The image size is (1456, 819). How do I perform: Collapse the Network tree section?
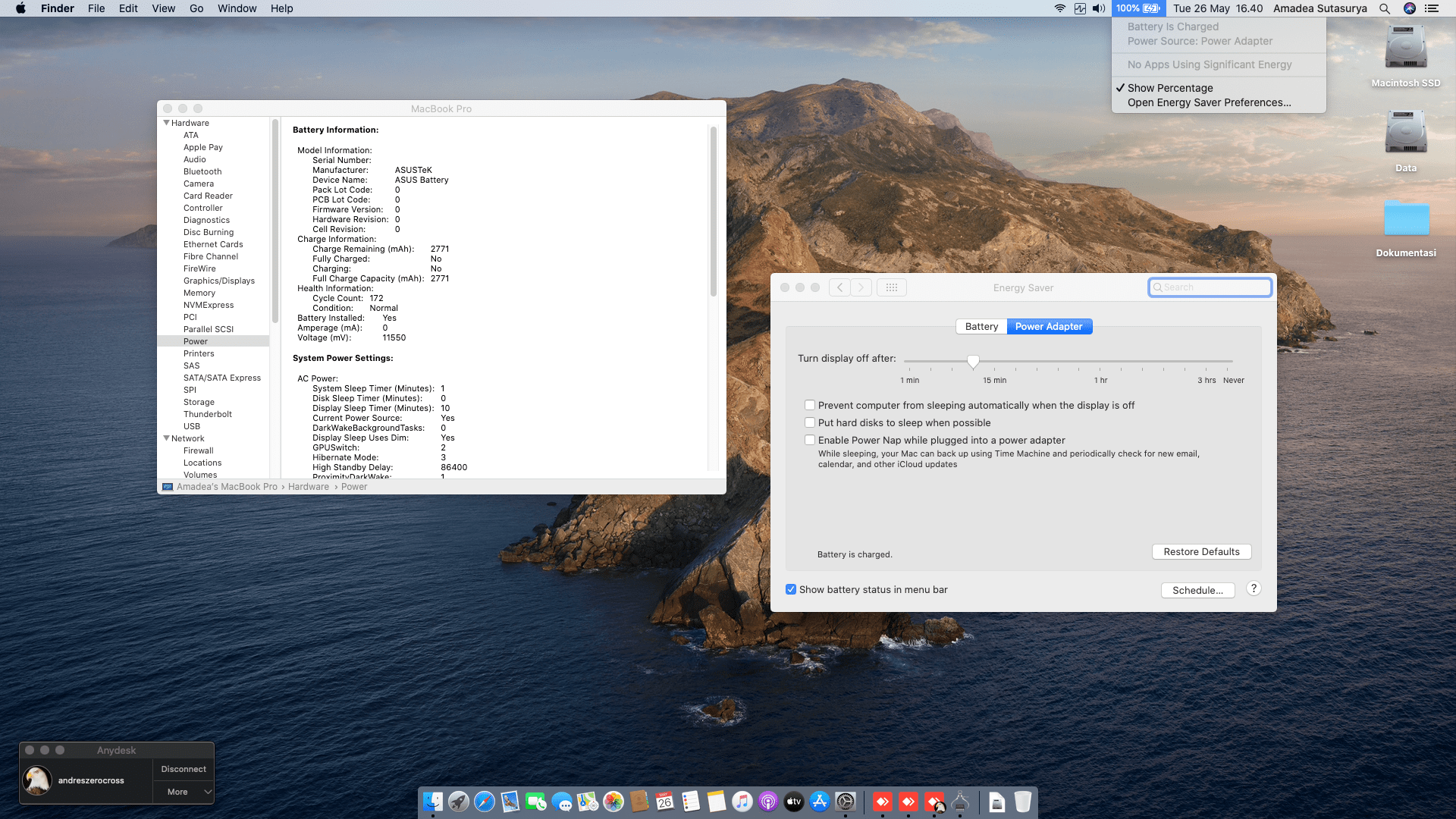pyautogui.click(x=166, y=438)
